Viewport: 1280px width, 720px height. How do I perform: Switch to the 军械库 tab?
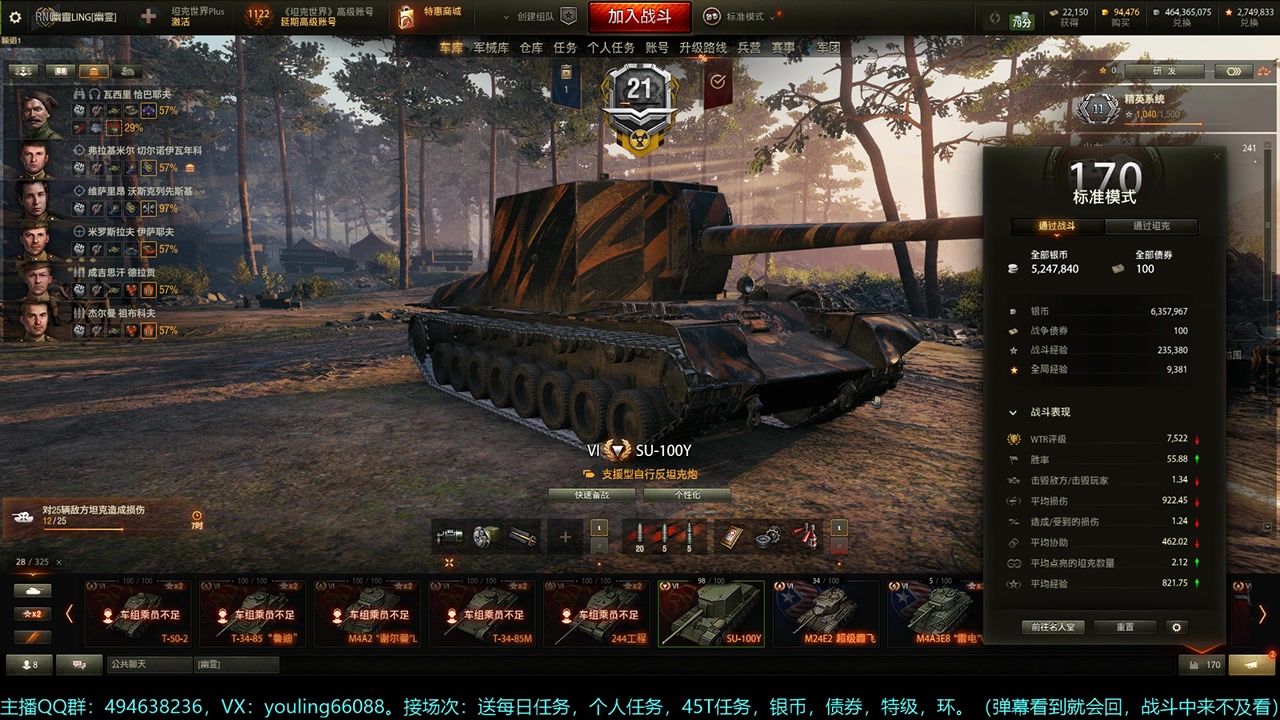pyautogui.click(x=491, y=47)
